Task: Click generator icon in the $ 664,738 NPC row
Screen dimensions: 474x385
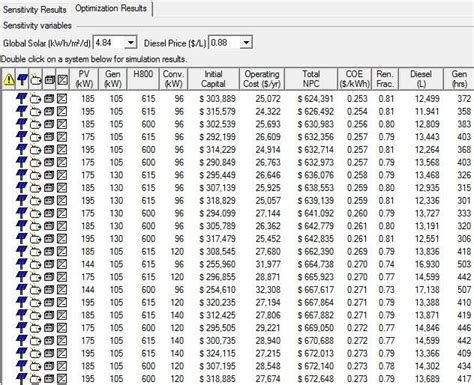Action: [x=35, y=264]
